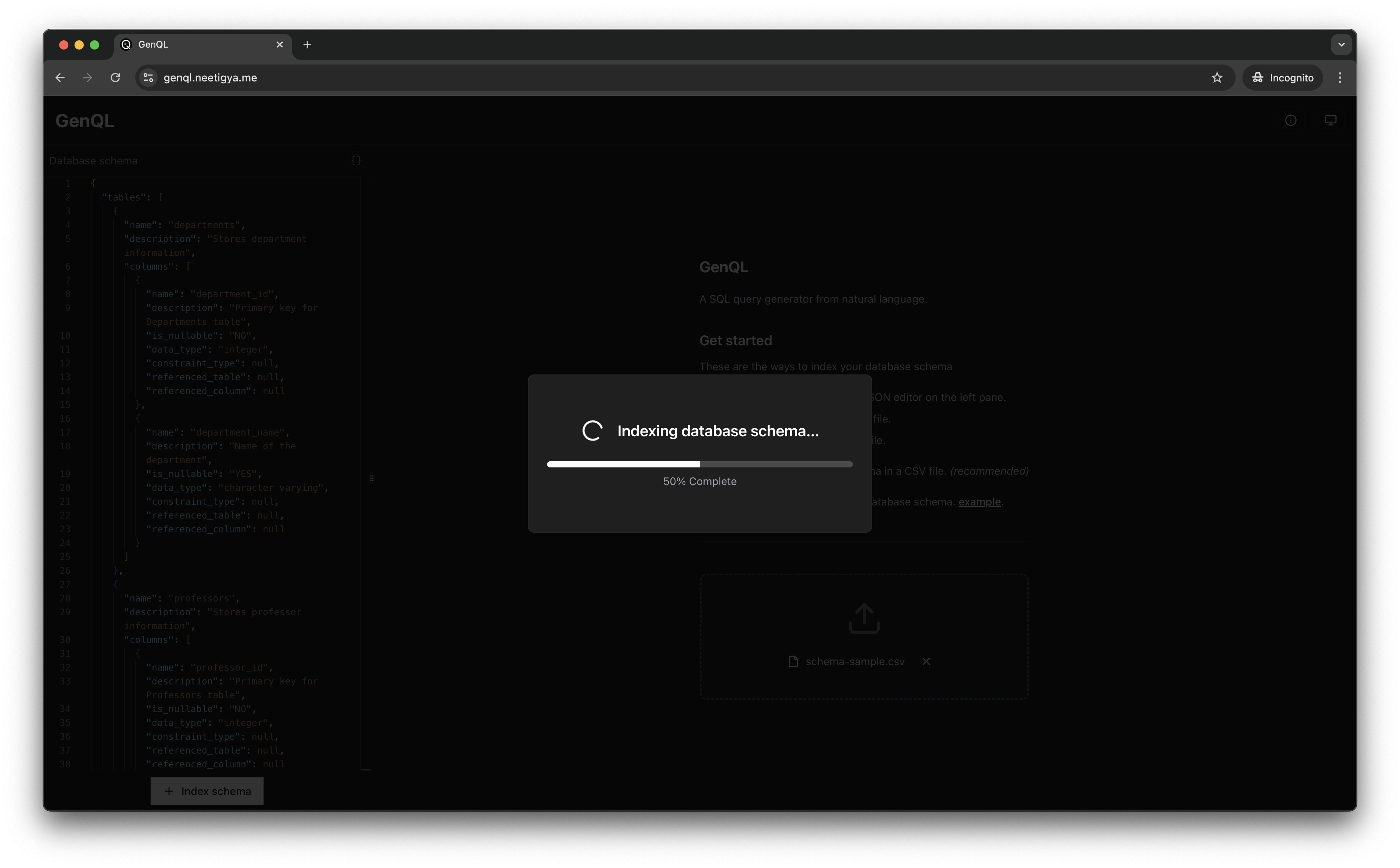Reload the page via browser refresh icon
The height and width of the screenshot is (868, 1400).
(115, 78)
